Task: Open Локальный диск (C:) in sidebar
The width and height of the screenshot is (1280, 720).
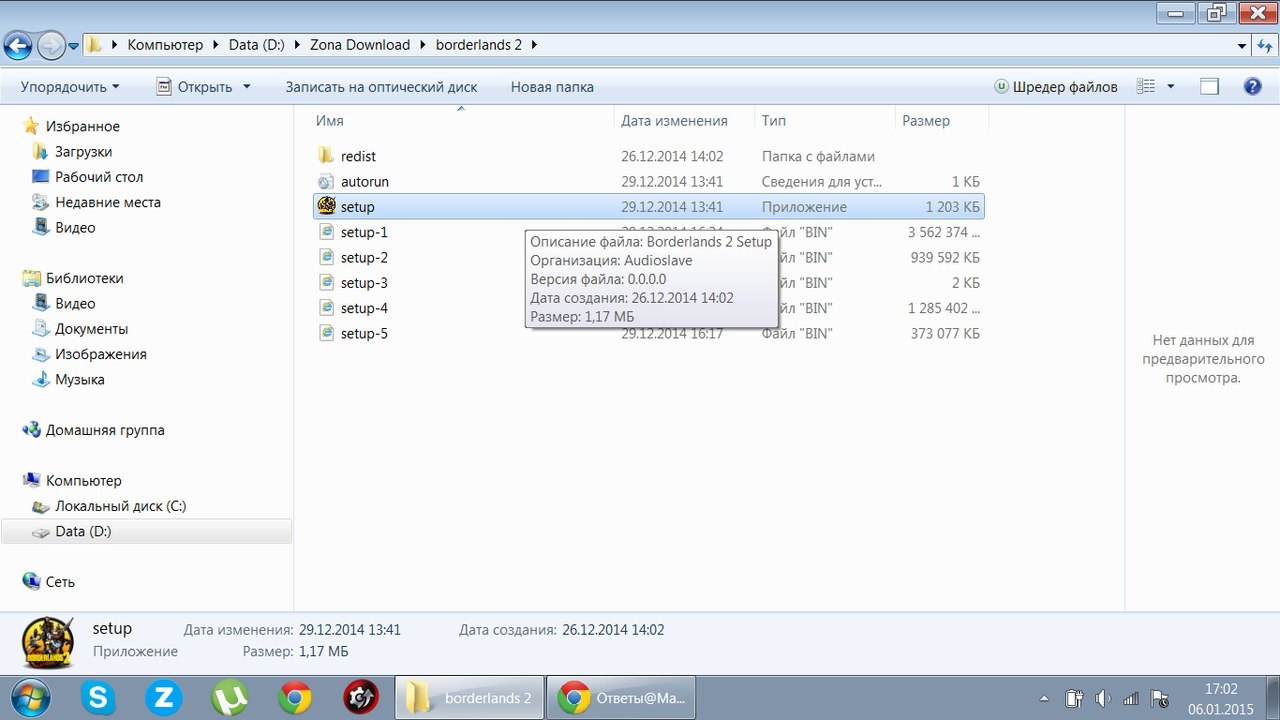Action: (120, 506)
